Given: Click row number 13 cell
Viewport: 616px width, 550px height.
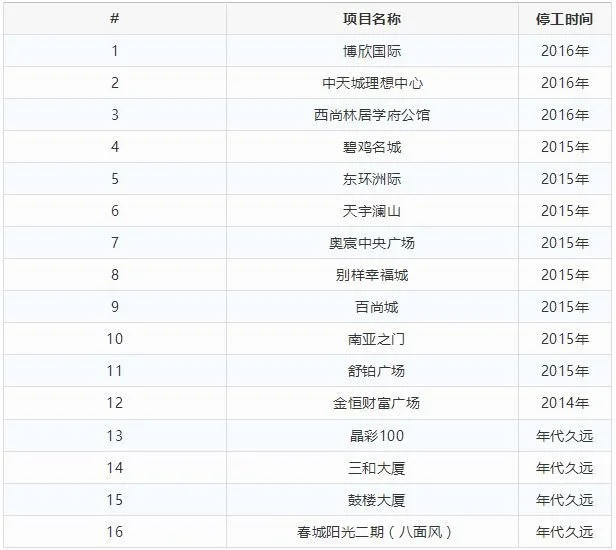Looking at the screenshot, I should (115, 436).
